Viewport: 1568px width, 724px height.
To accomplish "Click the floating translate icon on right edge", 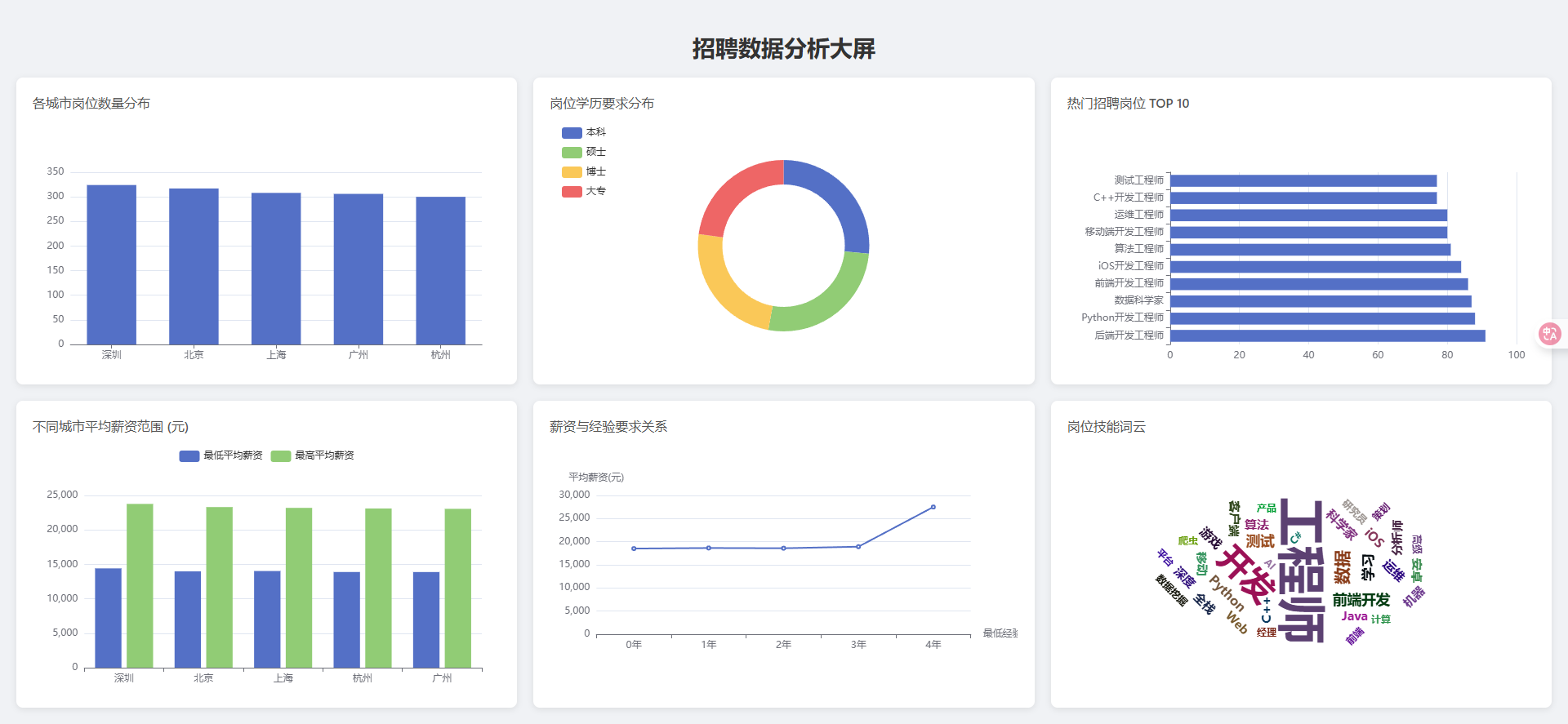I will (x=1549, y=333).
